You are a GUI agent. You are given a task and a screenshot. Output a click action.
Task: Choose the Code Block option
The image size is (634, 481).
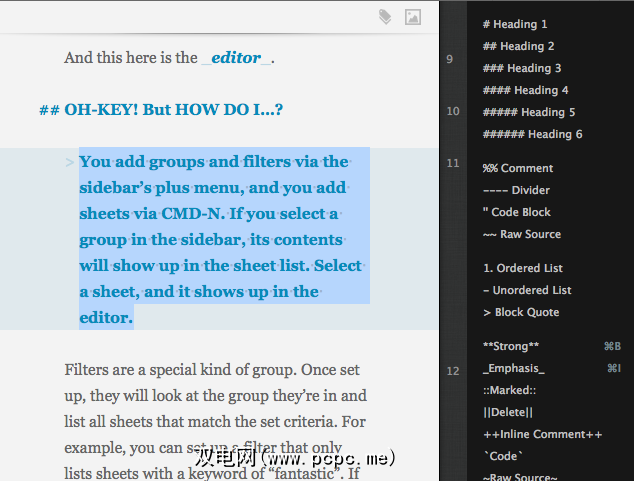(516, 212)
